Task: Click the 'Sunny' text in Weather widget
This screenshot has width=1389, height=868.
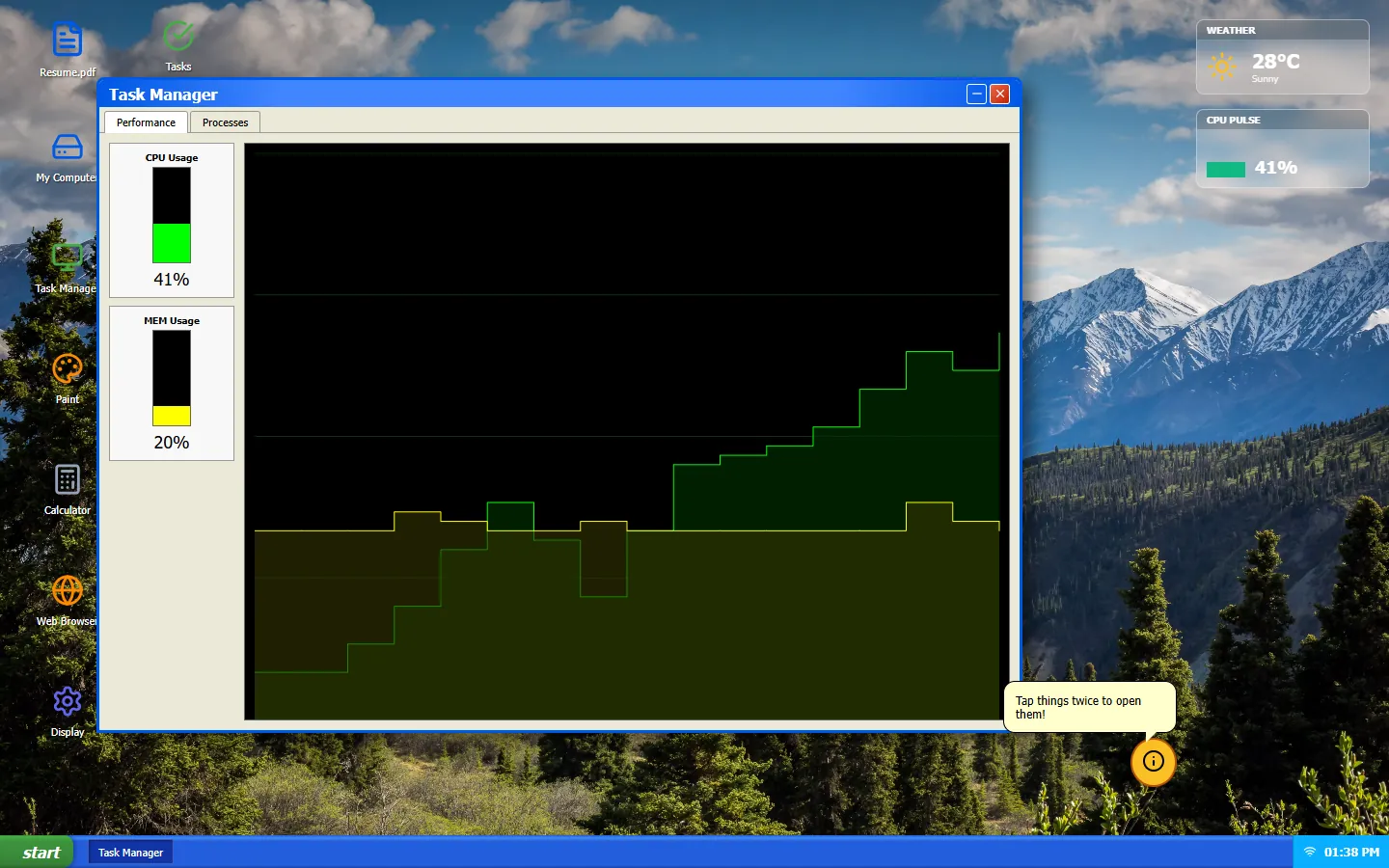Action: [x=1265, y=79]
